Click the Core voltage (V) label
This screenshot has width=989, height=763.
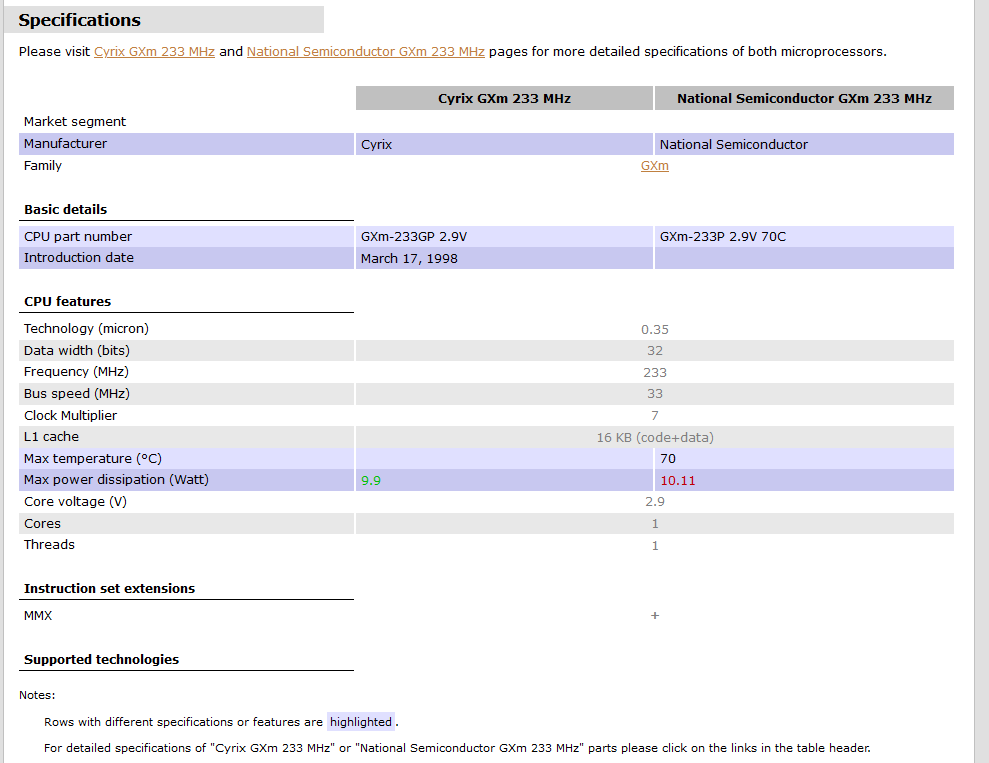(76, 502)
